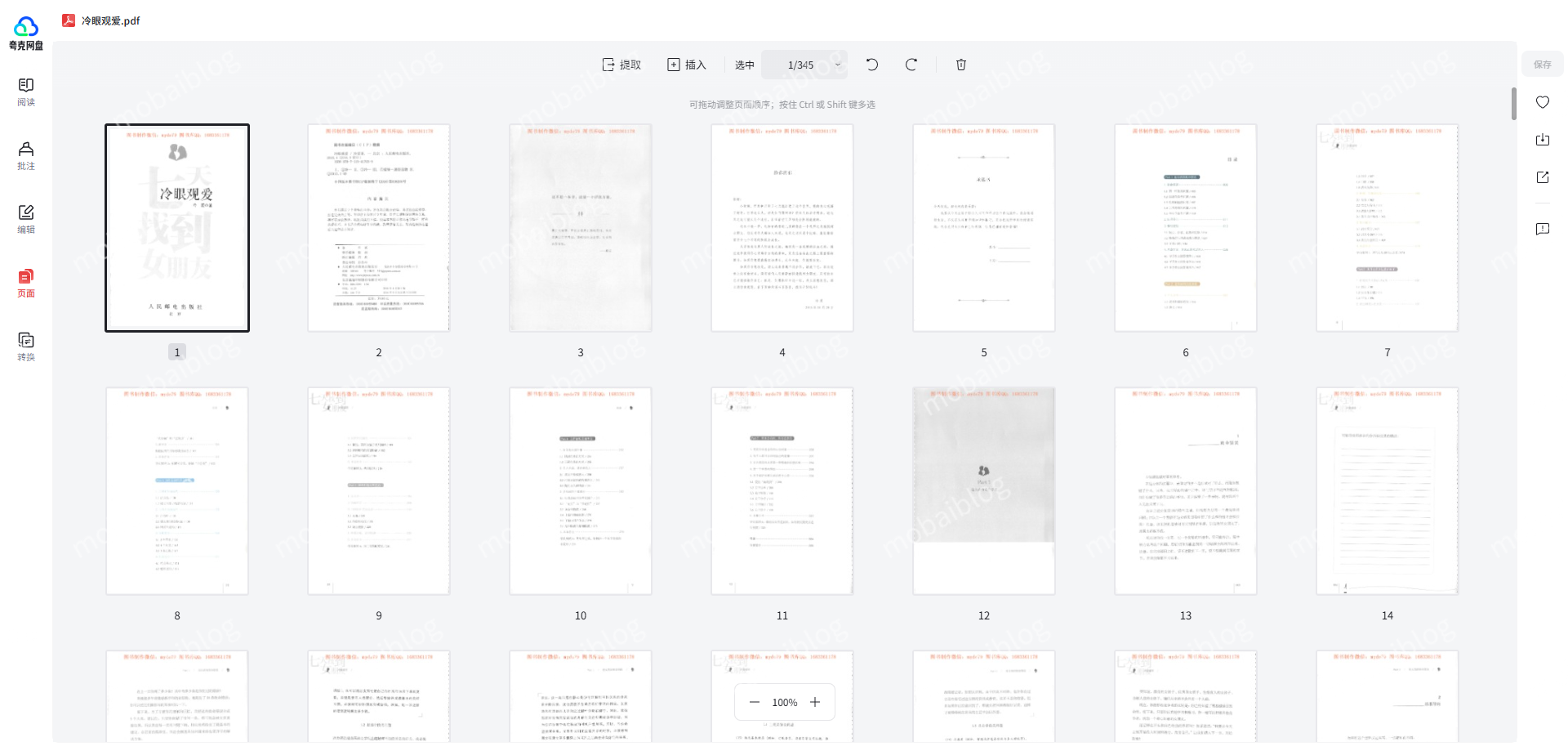The height and width of the screenshot is (751, 1568).
Task: Open the 编辑 edit tab
Action: (26, 219)
